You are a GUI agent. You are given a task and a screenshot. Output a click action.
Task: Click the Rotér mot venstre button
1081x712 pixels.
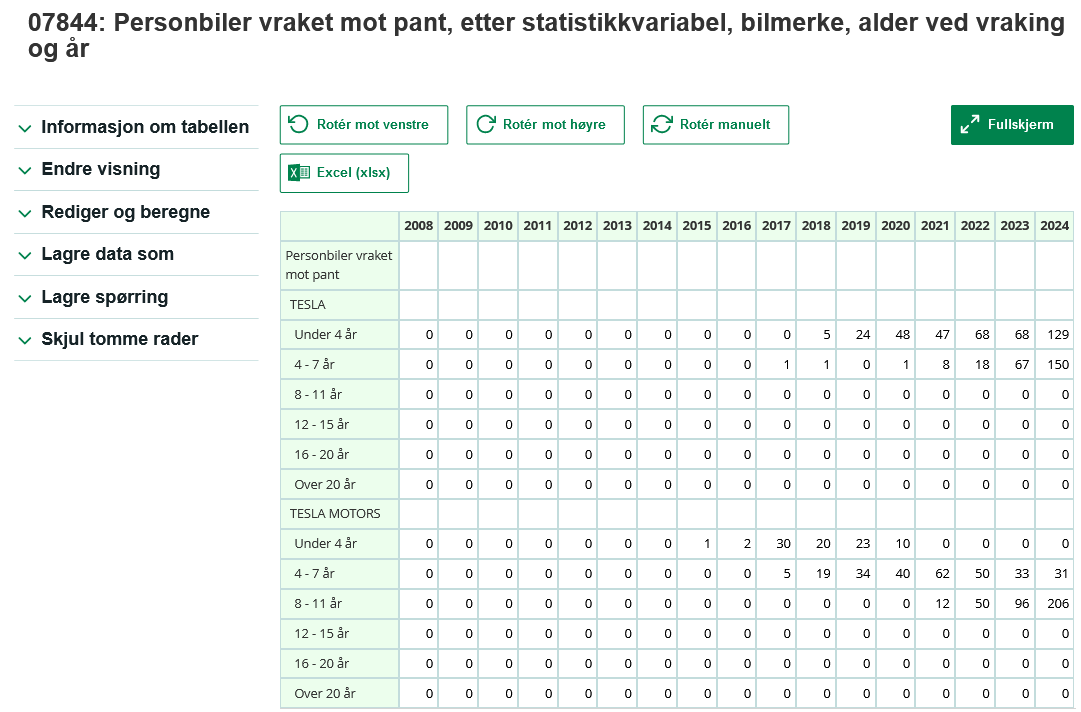[x=363, y=124]
